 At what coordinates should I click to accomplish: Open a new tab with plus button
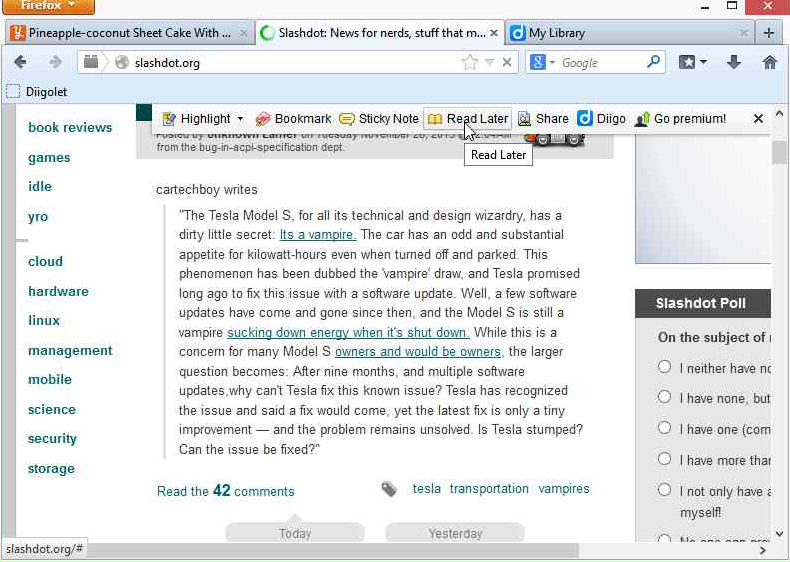tap(769, 33)
